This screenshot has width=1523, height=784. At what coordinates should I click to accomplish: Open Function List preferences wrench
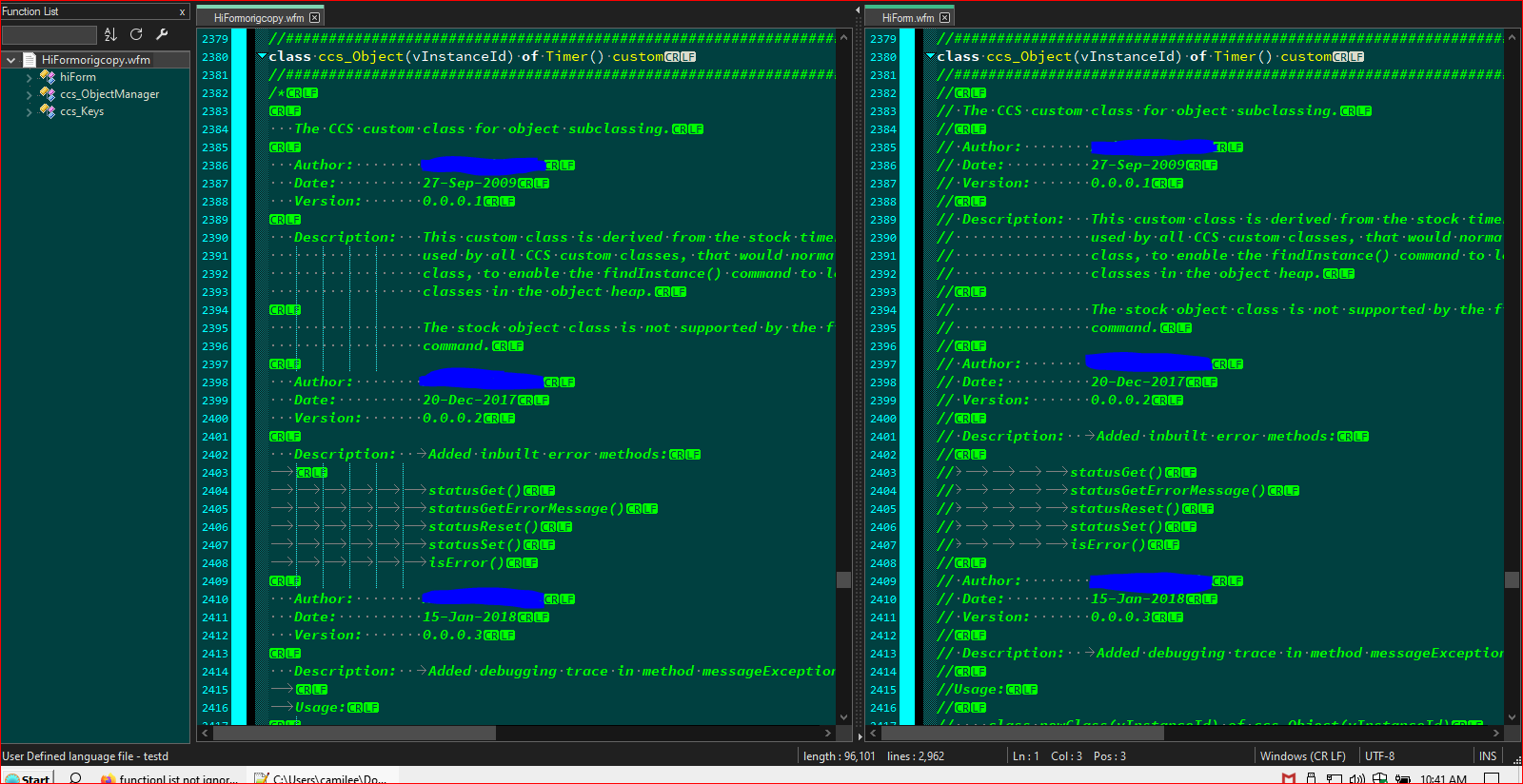click(x=162, y=34)
